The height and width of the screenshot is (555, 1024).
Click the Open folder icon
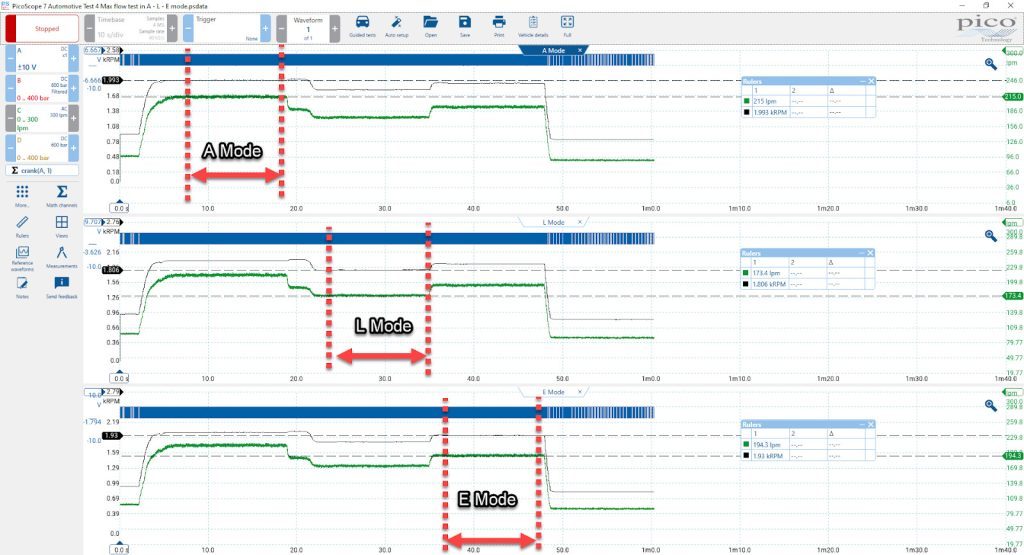point(430,25)
